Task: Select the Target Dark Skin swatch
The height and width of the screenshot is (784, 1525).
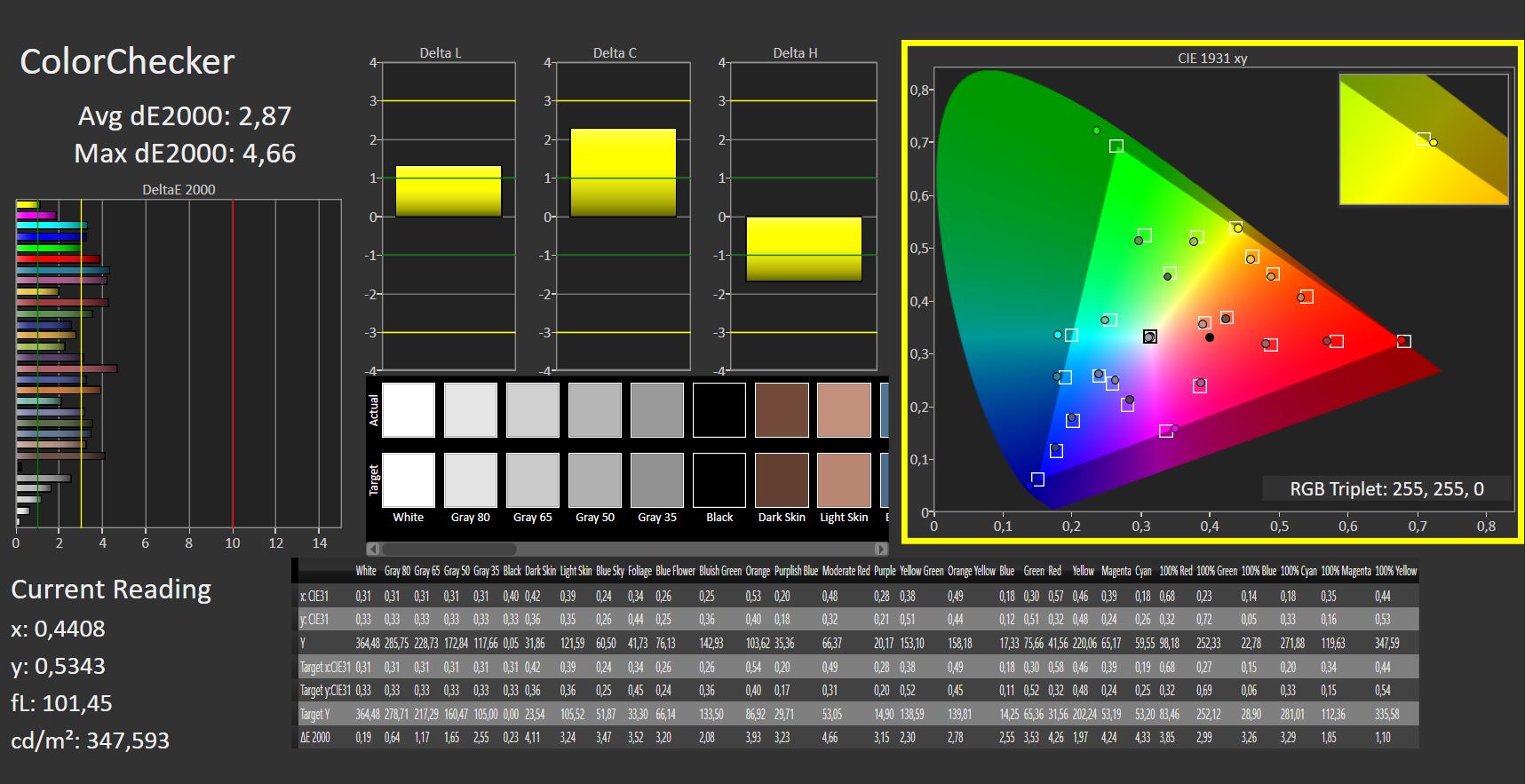Action: pos(782,480)
